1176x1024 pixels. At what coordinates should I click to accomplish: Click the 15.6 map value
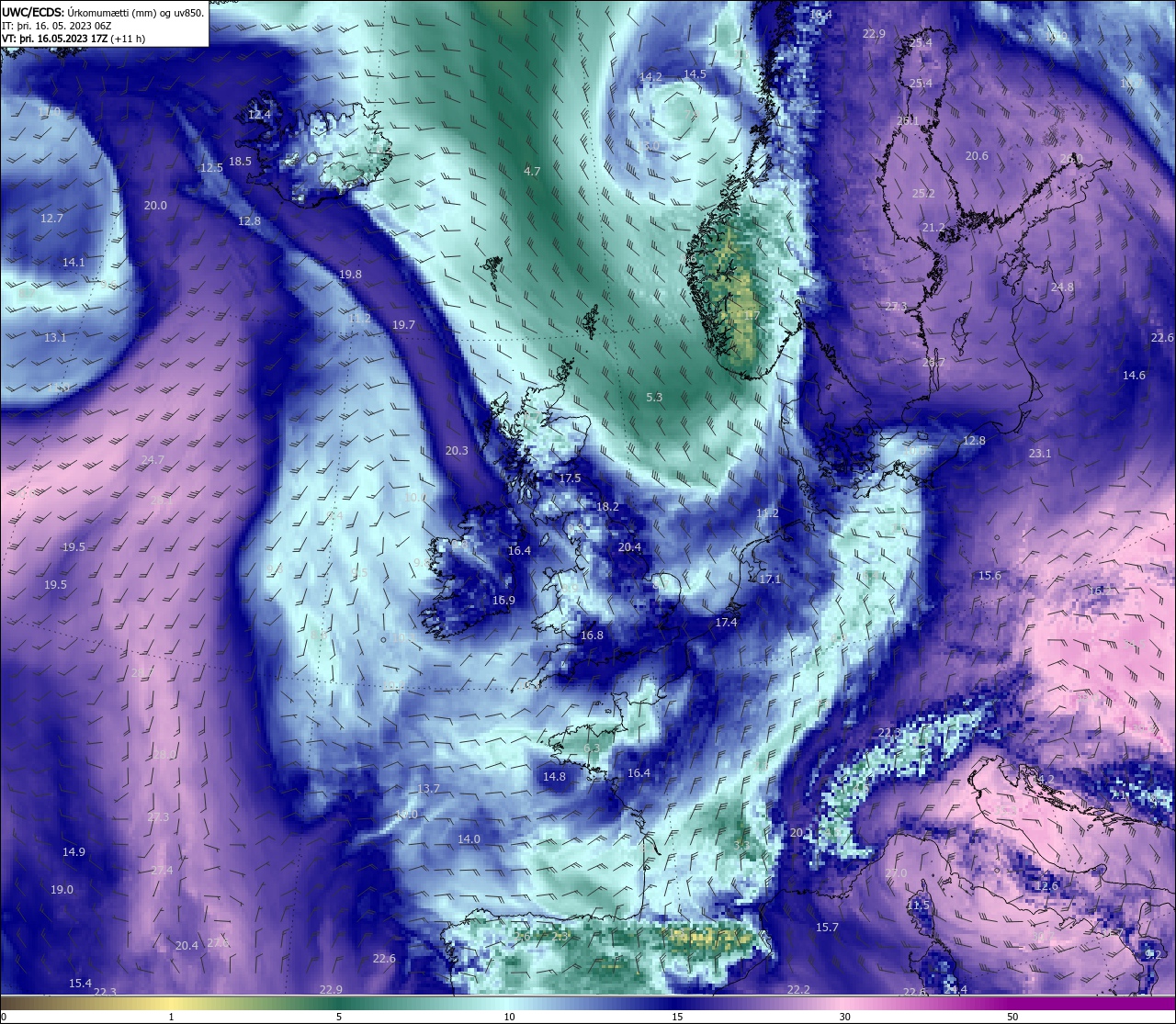pyautogui.click(x=989, y=576)
